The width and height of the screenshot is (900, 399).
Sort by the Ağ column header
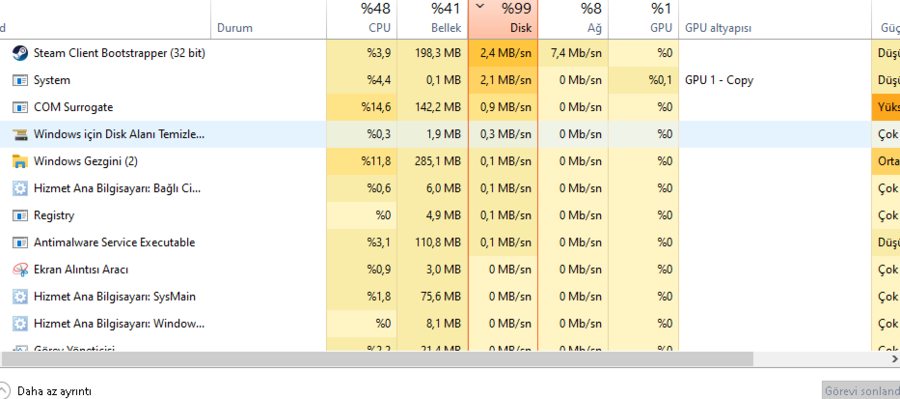tap(573, 20)
